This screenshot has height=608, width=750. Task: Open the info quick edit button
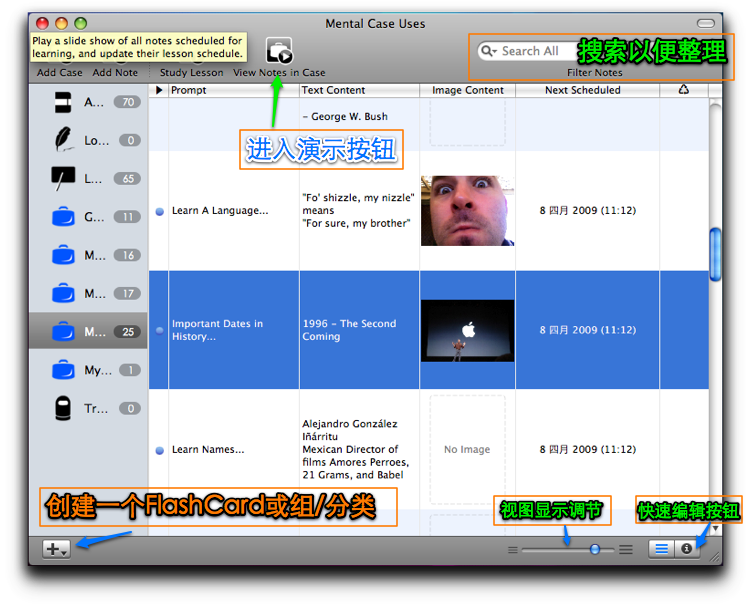point(686,549)
